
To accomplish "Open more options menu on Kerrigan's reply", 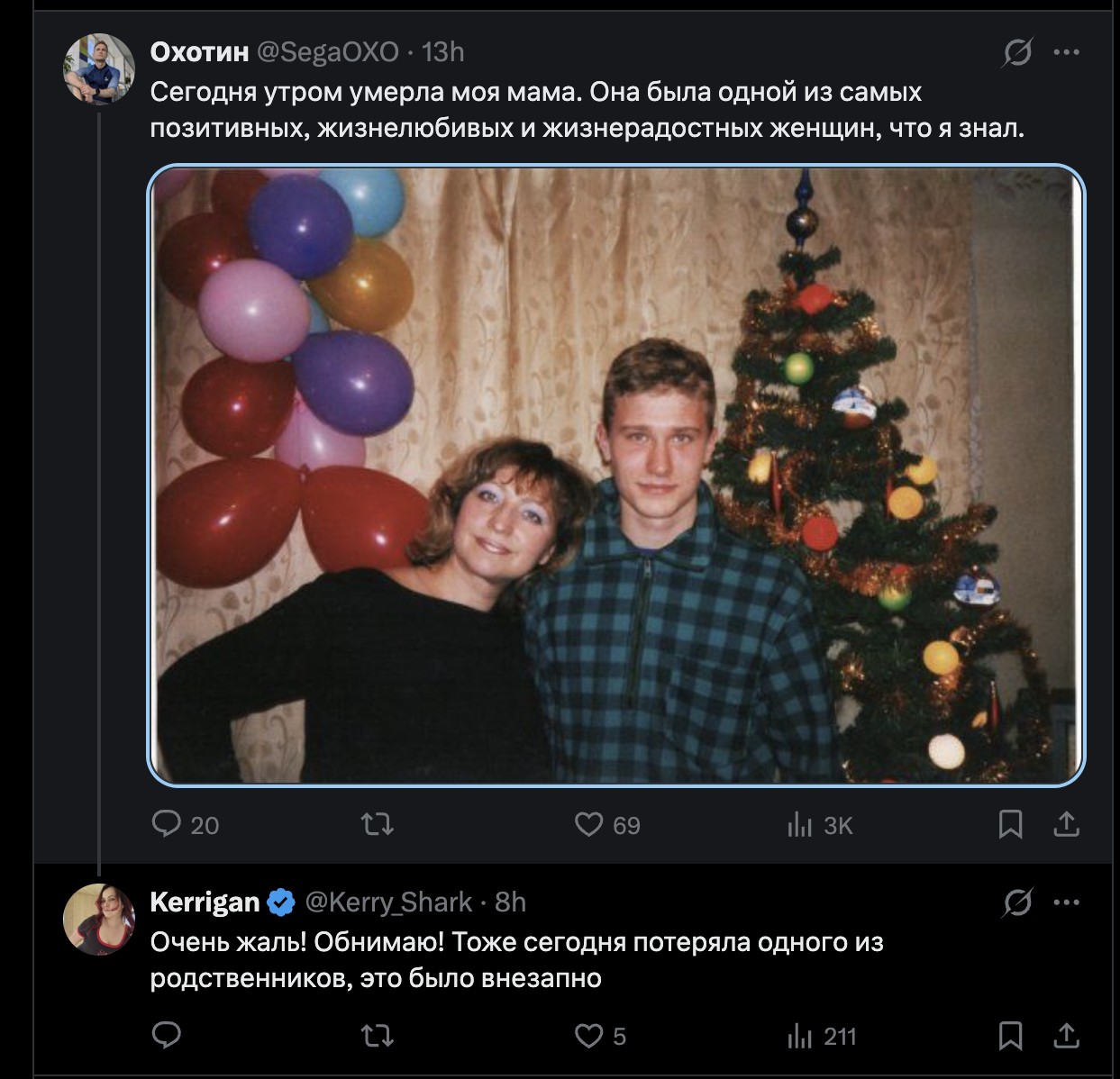I will click(1066, 902).
